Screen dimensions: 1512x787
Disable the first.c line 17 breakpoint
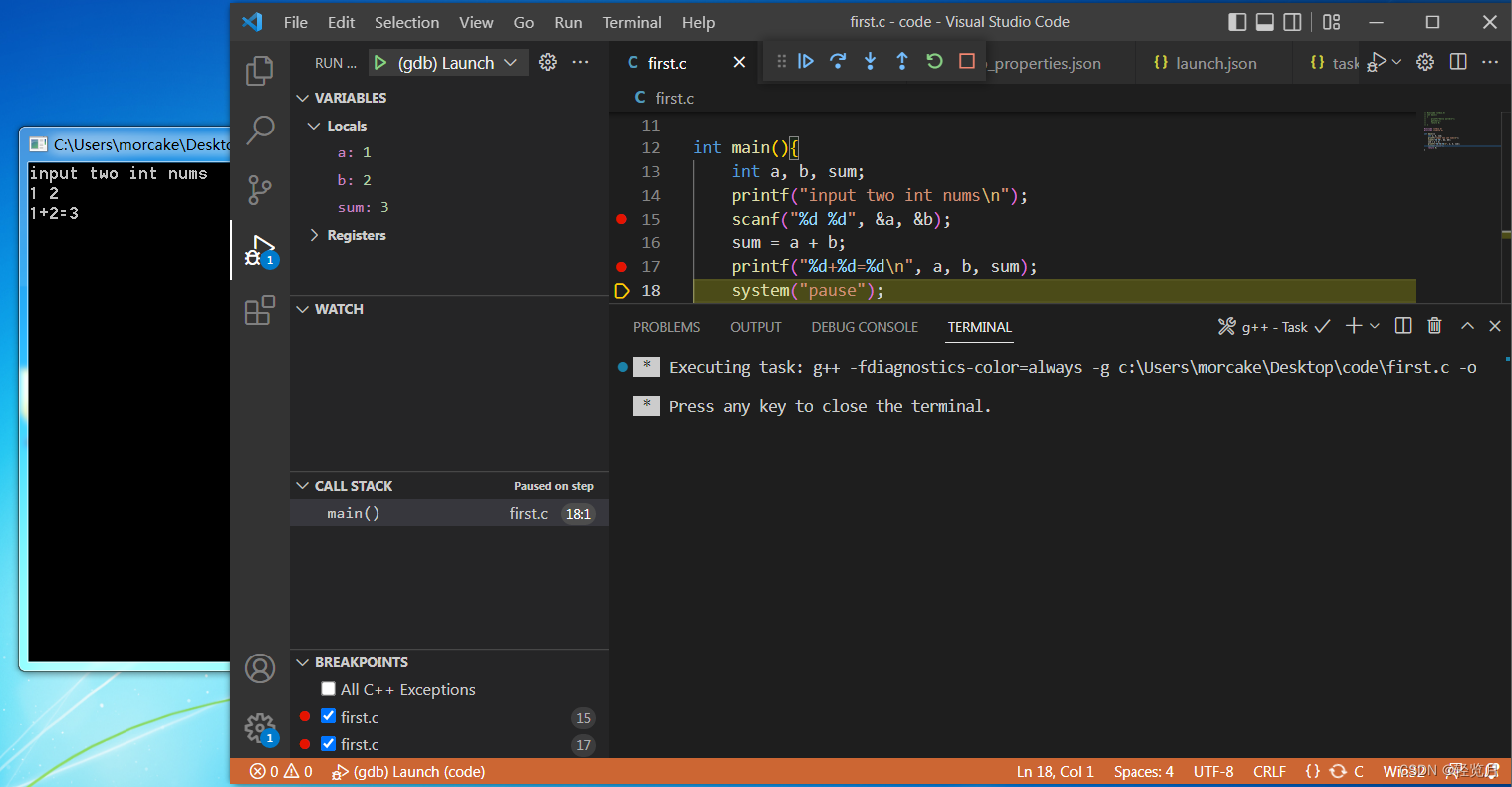328,744
